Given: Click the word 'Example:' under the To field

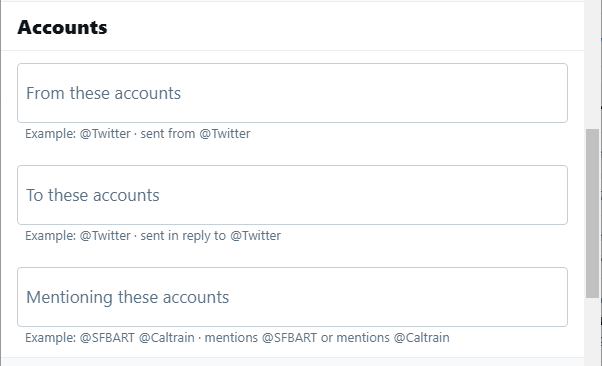Looking at the screenshot, I should (x=50, y=235).
